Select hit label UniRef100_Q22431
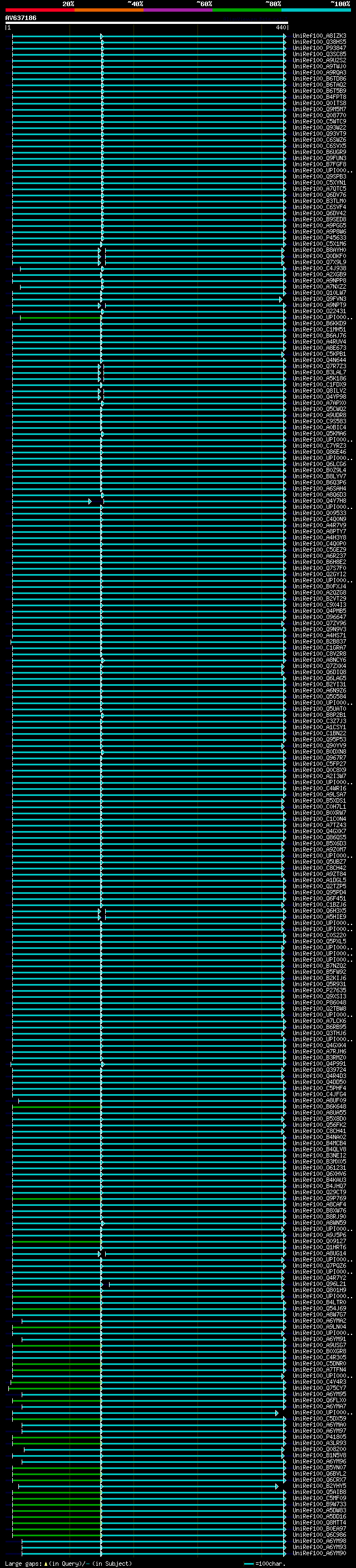The image size is (356, 1568). [319, 311]
